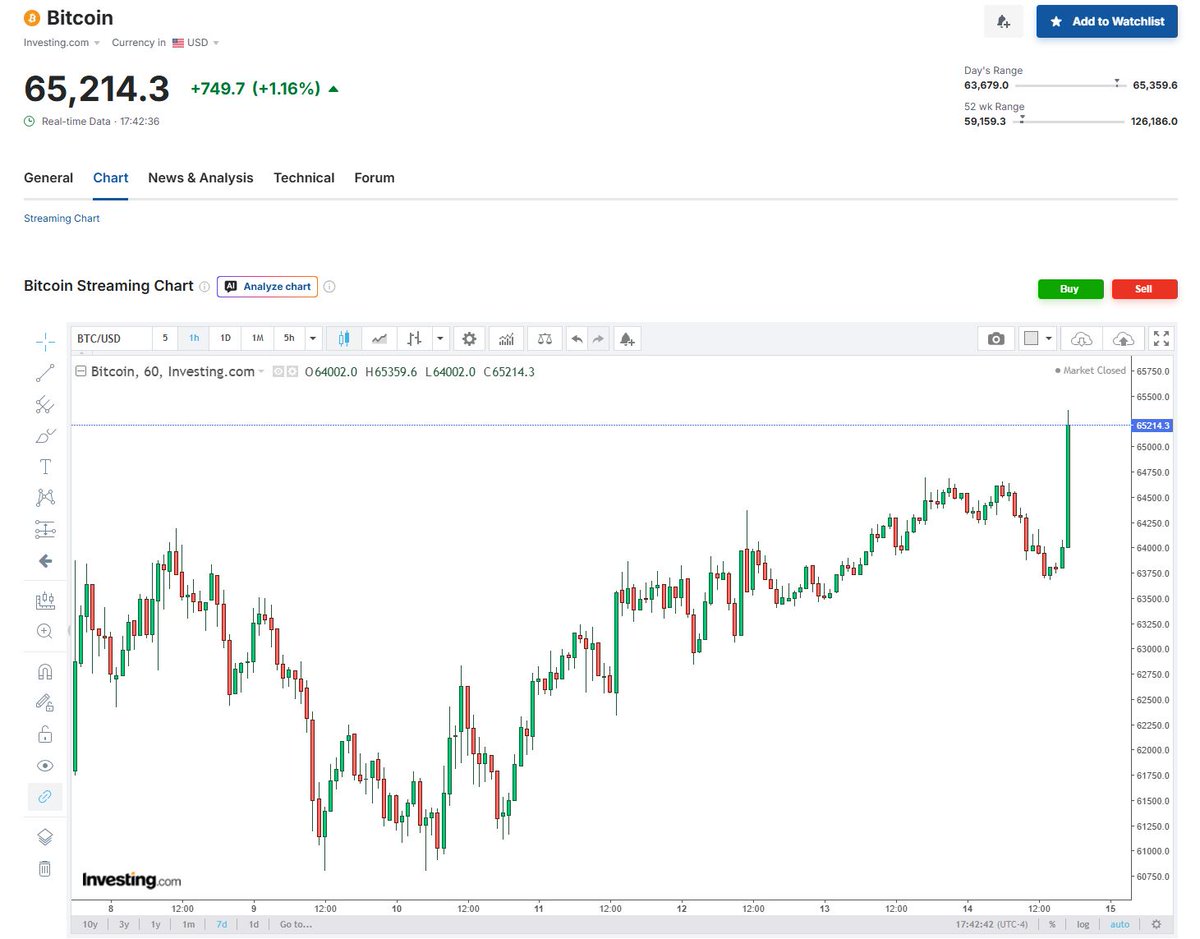Load saved chart layout from cloud
The height and width of the screenshot is (939, 1200).
(x=1081, y=338)
